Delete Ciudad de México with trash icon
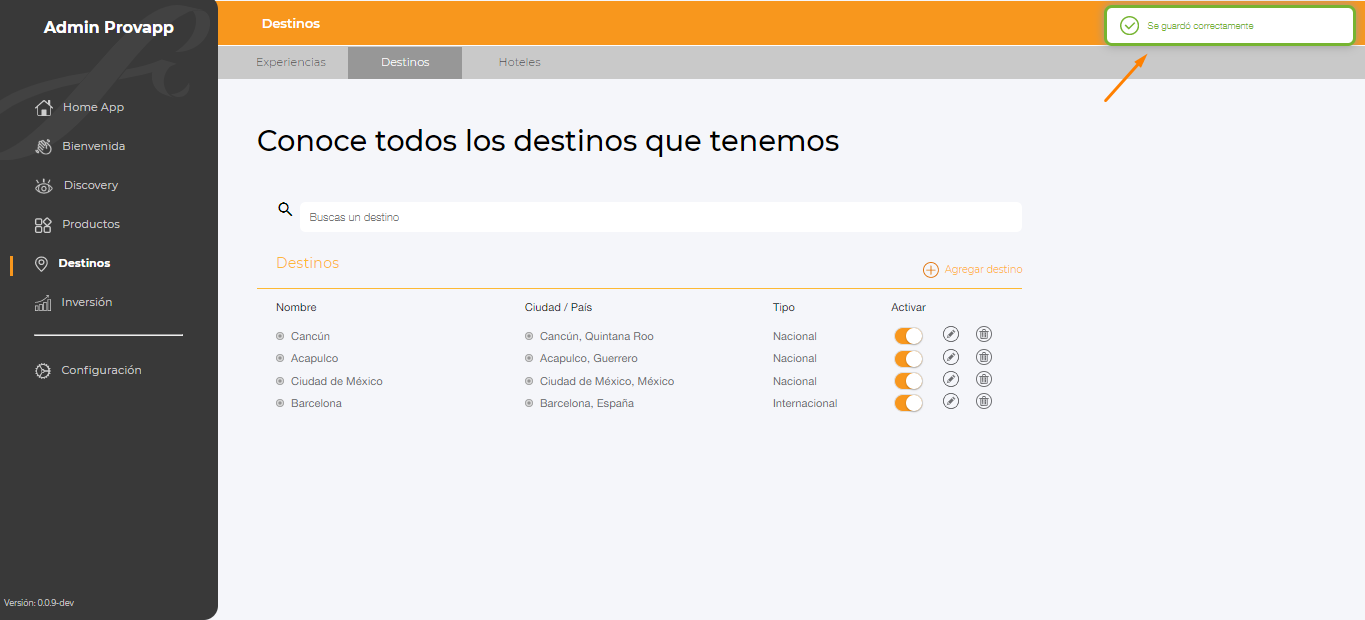Viewport: 1365px width, 620px height. pyautogui.click(x=984, y=379)
